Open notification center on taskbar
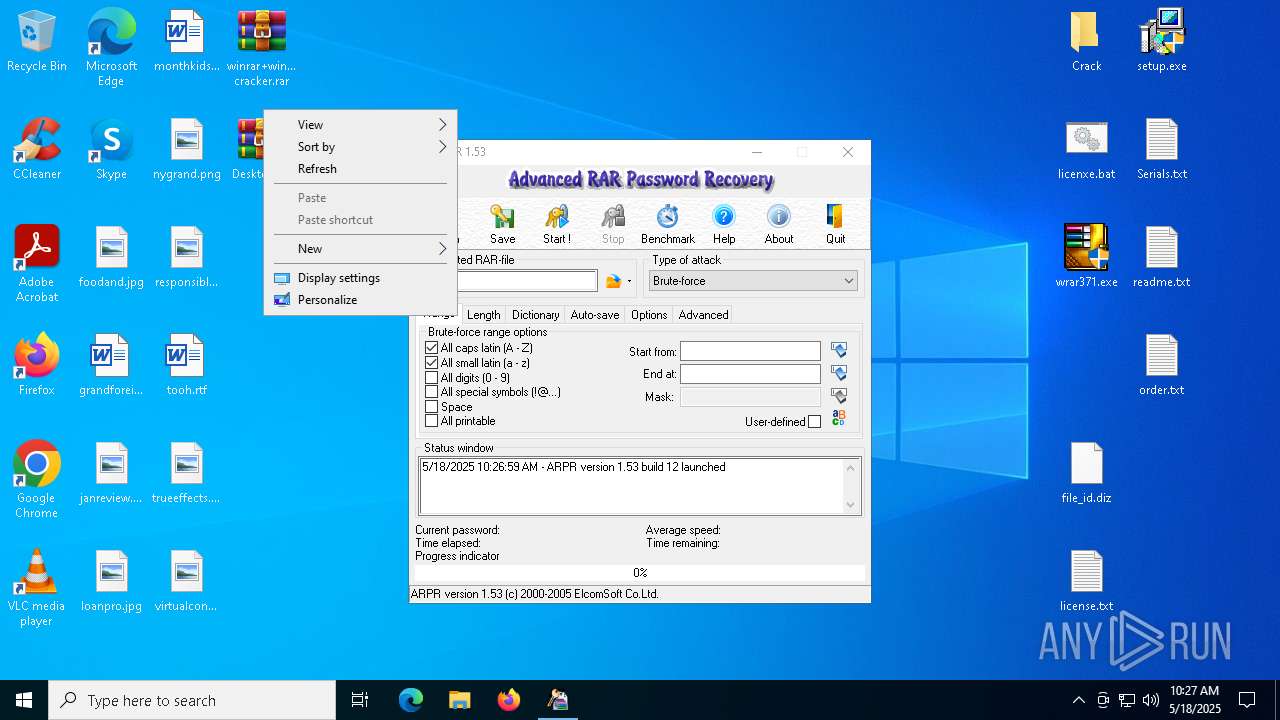 coord(1247,700)
